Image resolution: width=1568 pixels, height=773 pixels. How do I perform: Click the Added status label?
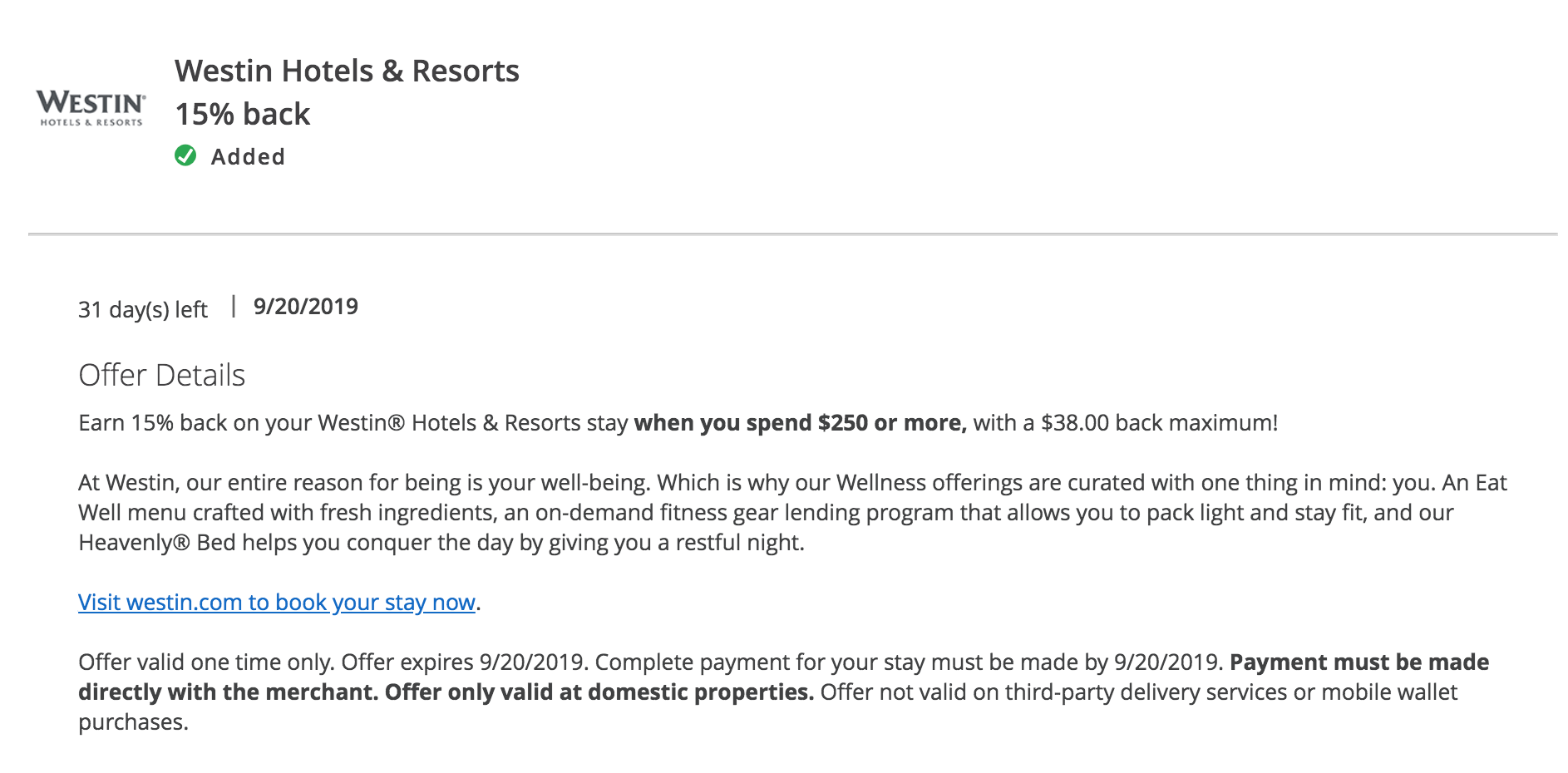click(x=248, y=157)
